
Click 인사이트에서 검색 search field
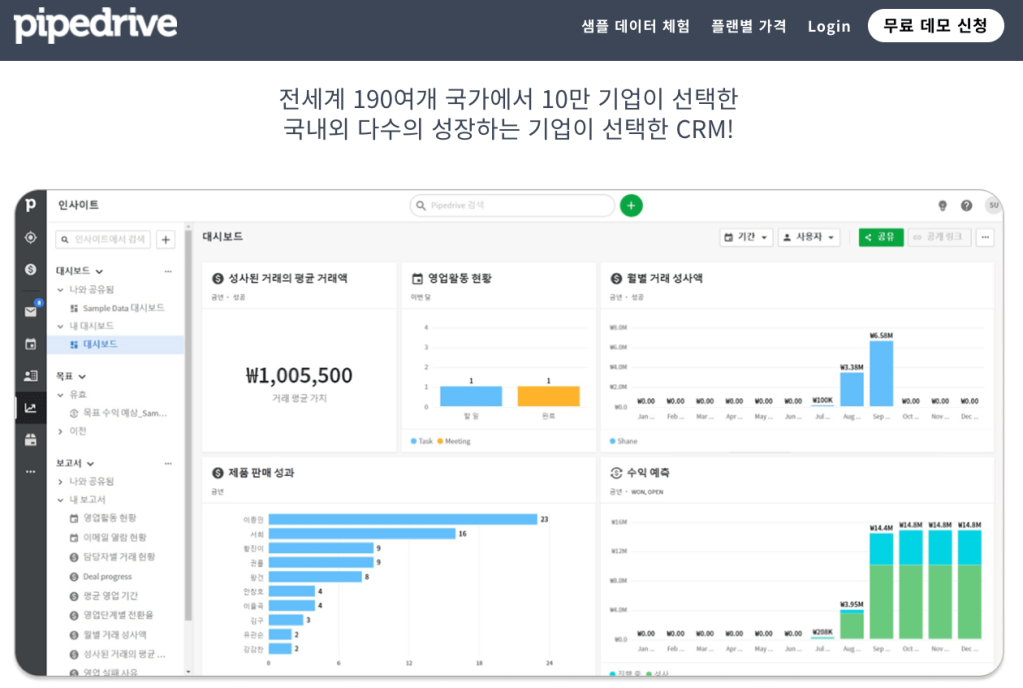(103, 239)
